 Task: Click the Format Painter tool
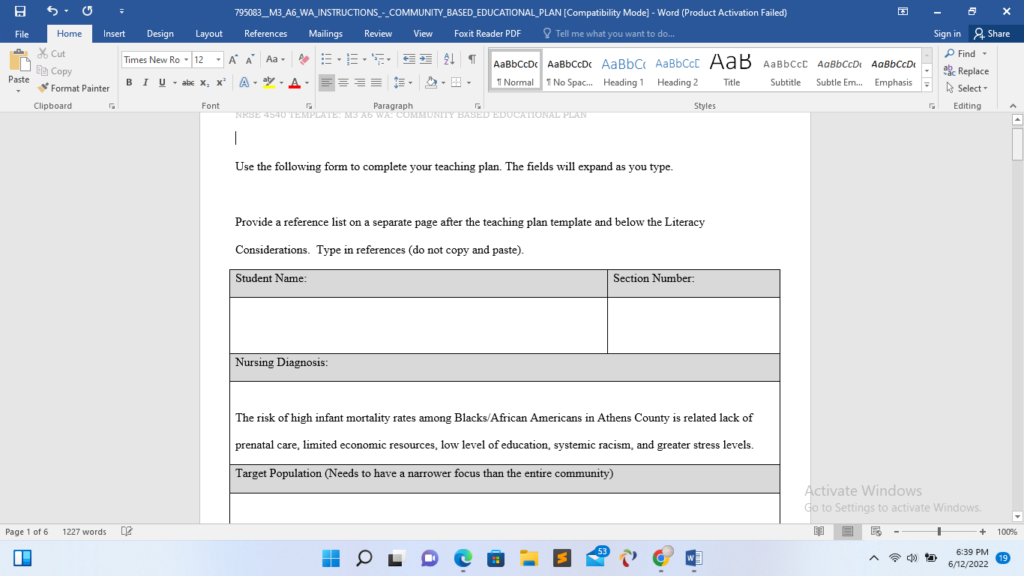(74, 88)
